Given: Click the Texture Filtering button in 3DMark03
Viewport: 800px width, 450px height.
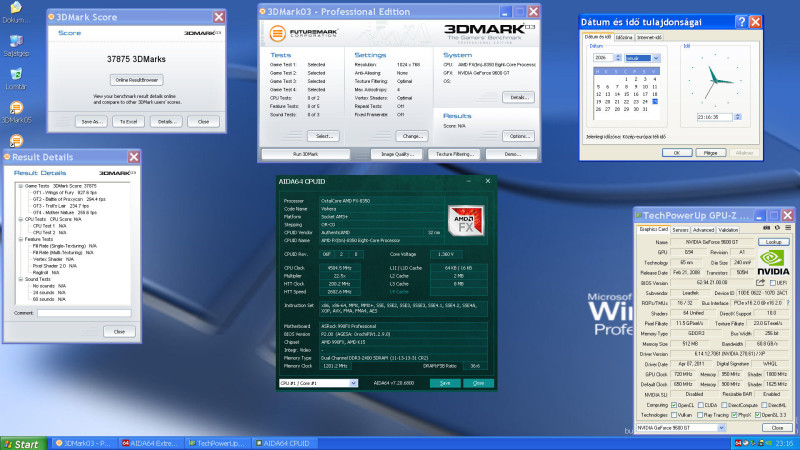Looking at the screenshot, I should point(454,154).
